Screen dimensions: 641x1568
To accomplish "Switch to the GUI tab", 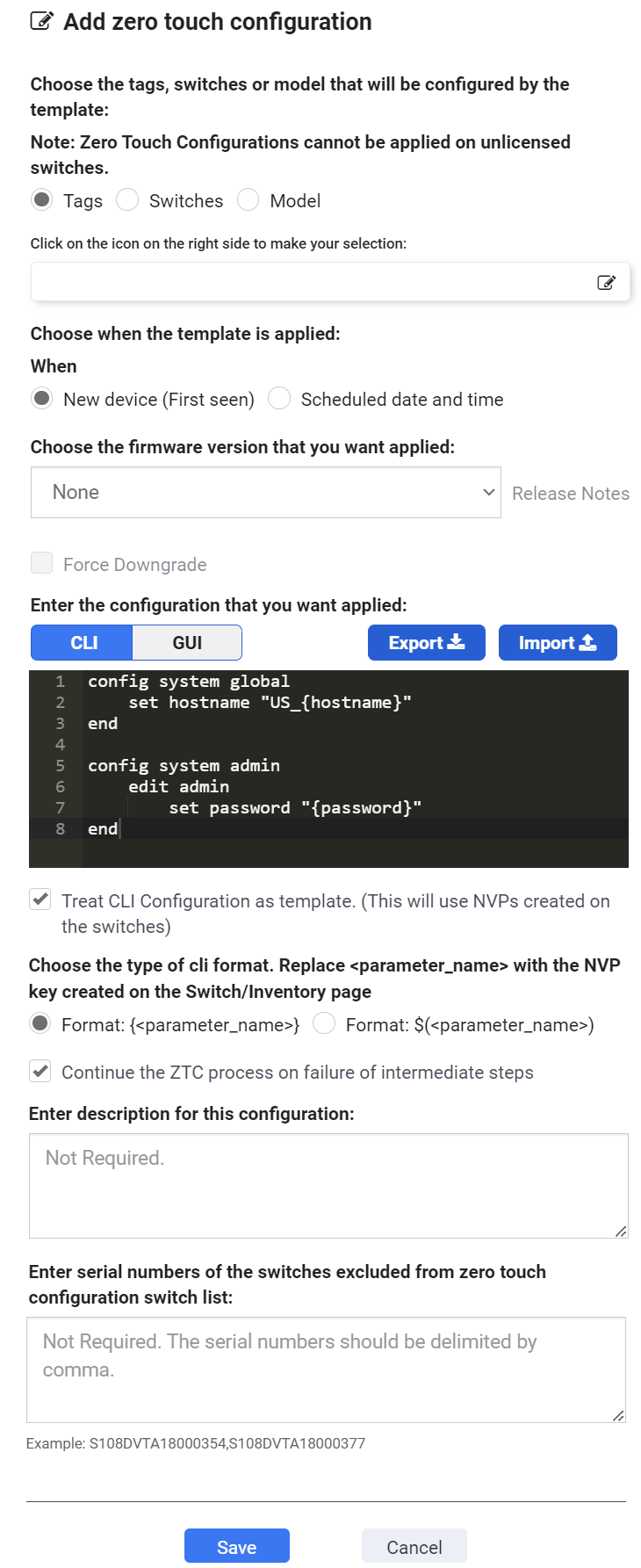I will [186, 642].
